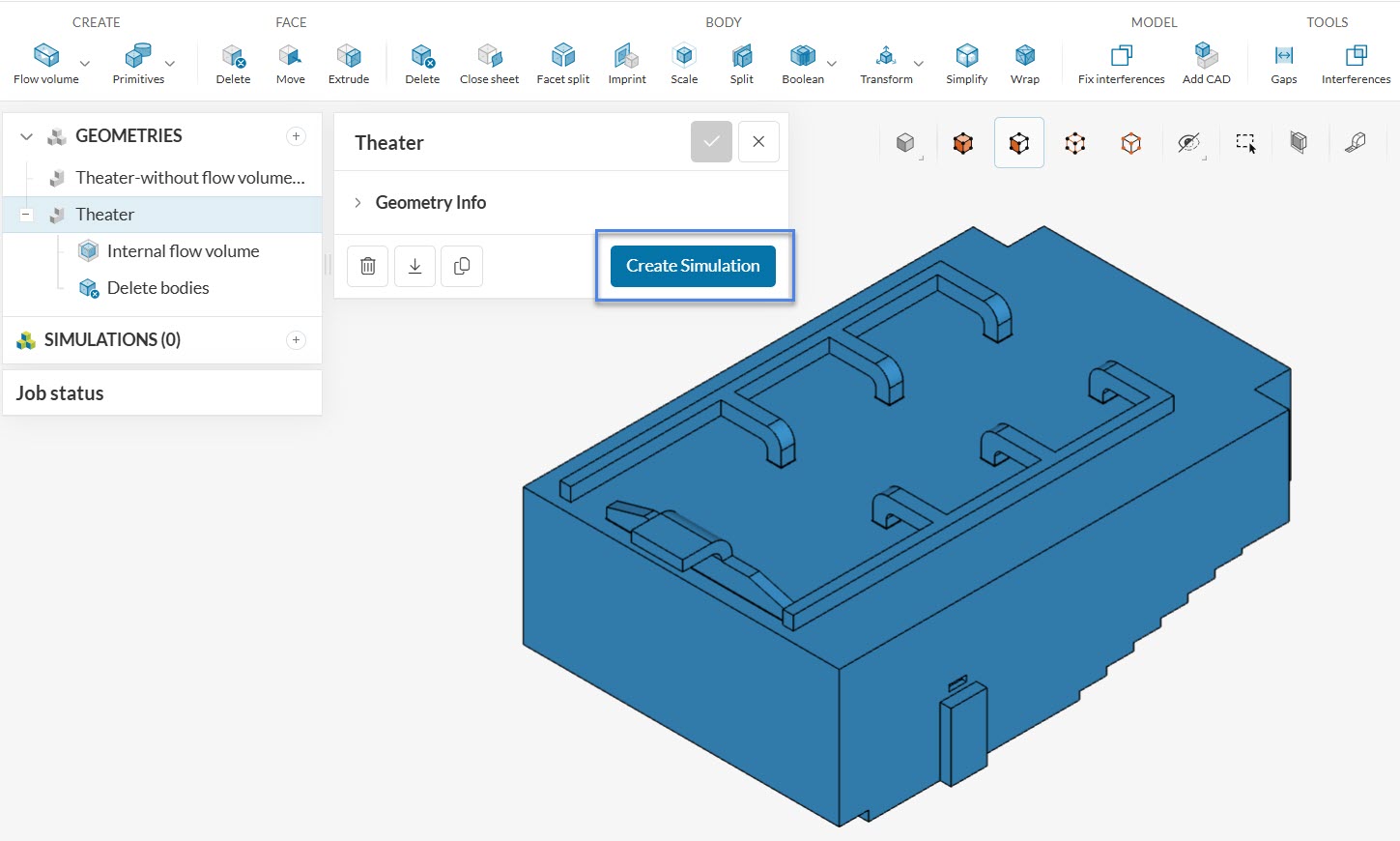The width and height of the screenshot is (1400, 841).
Task: Select the Primitives tool
Action: coord(138,64)
